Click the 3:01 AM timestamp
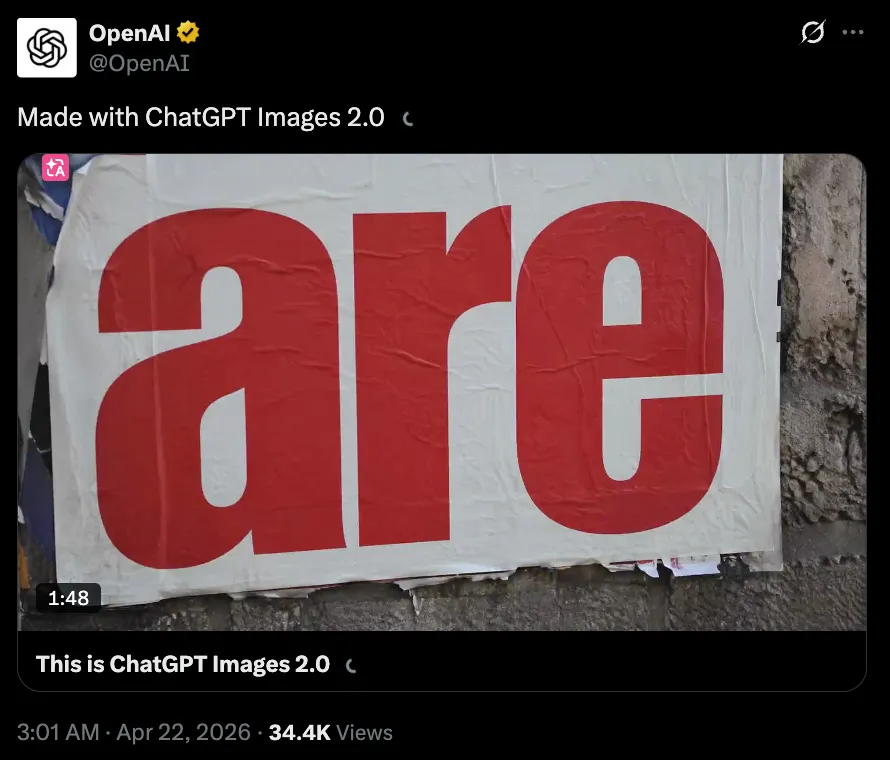This screenshot has width=890, height=760. click(x=58, y=732)
